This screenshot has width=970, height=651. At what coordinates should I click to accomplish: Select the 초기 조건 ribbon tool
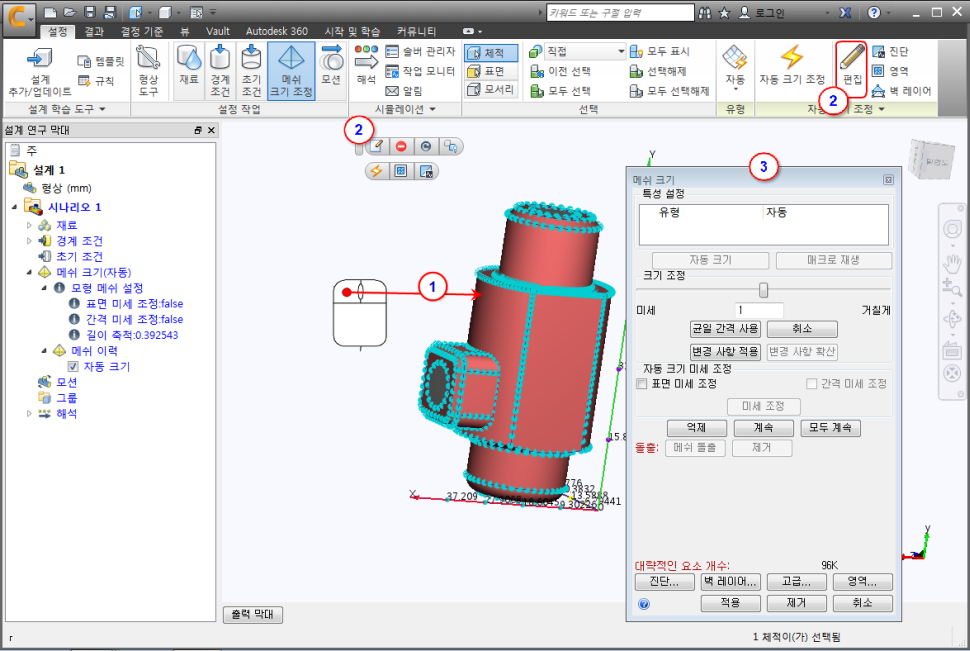coord(251,71)
